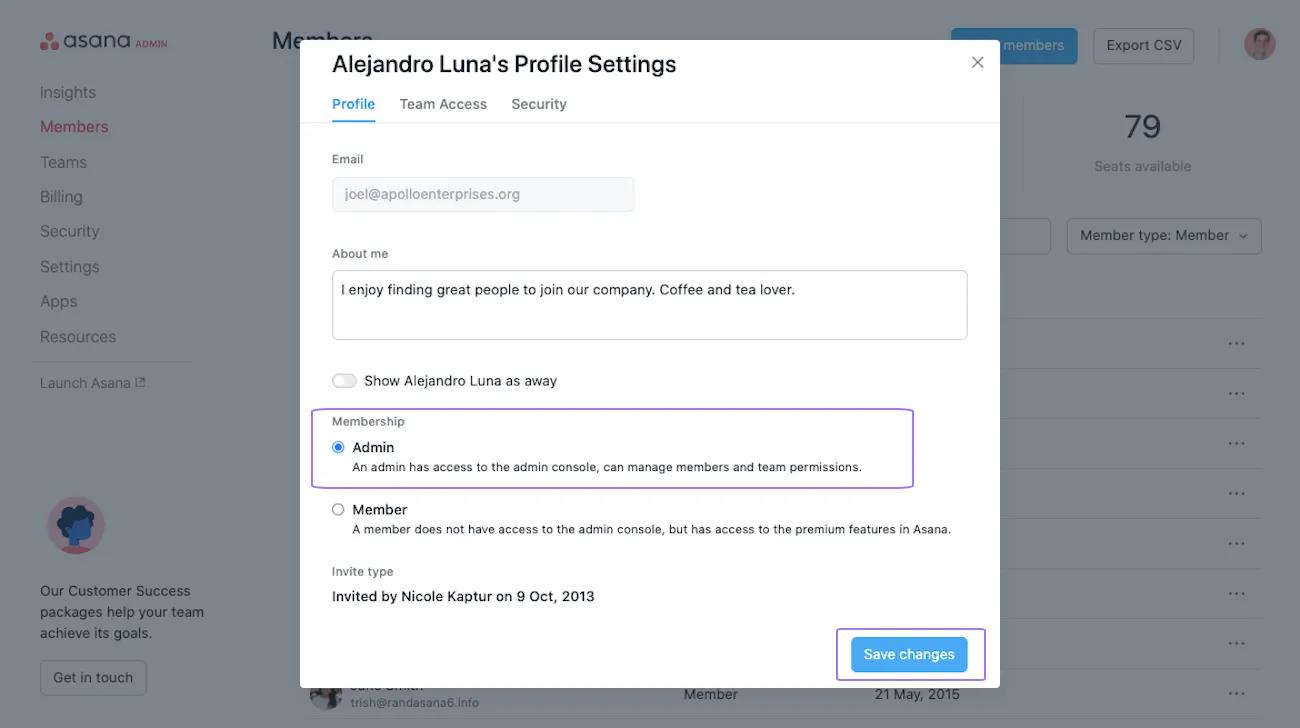Open Insights in the admin sidebar
This screenshot has width=1300, height=728.
click(67, 91)
